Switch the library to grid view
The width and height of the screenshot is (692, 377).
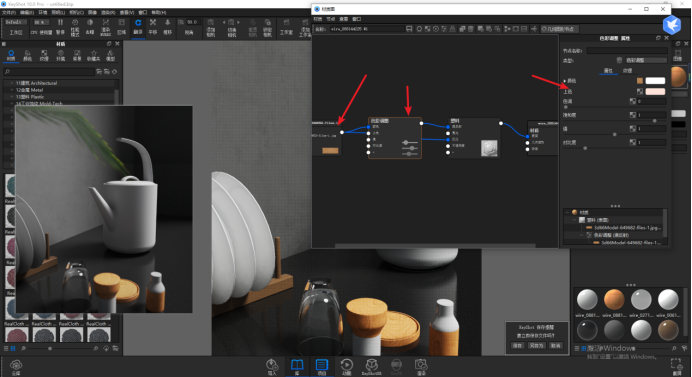[x=13, y=348]
